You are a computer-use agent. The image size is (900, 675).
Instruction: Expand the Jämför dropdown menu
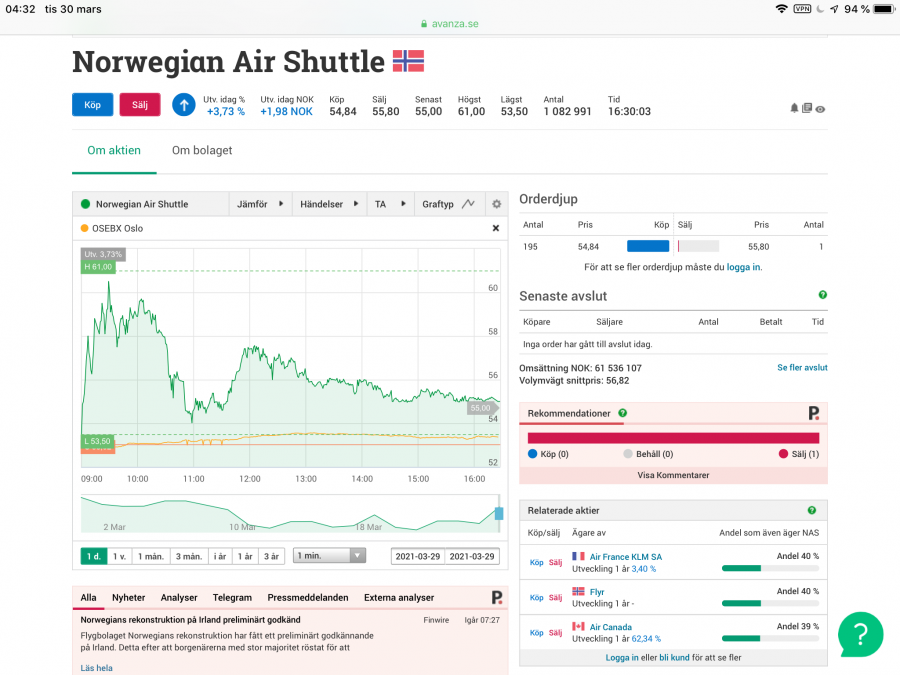pos(260,204)
